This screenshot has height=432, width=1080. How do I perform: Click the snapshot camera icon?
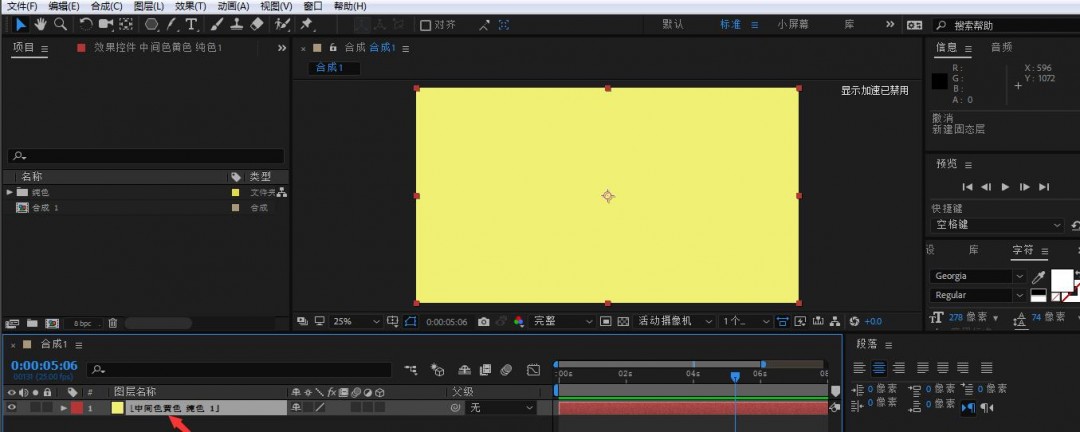[x=483, y=322]
